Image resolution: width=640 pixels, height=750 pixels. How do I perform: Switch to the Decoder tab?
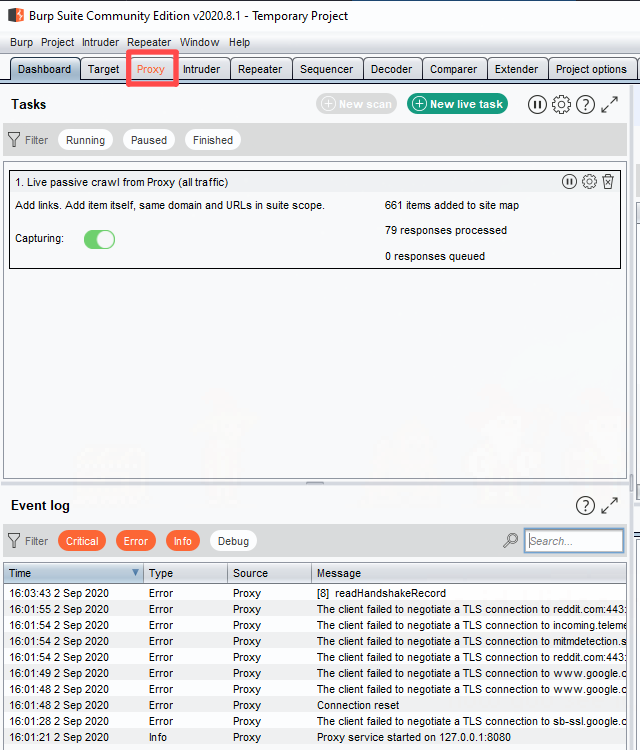(391, 69)
